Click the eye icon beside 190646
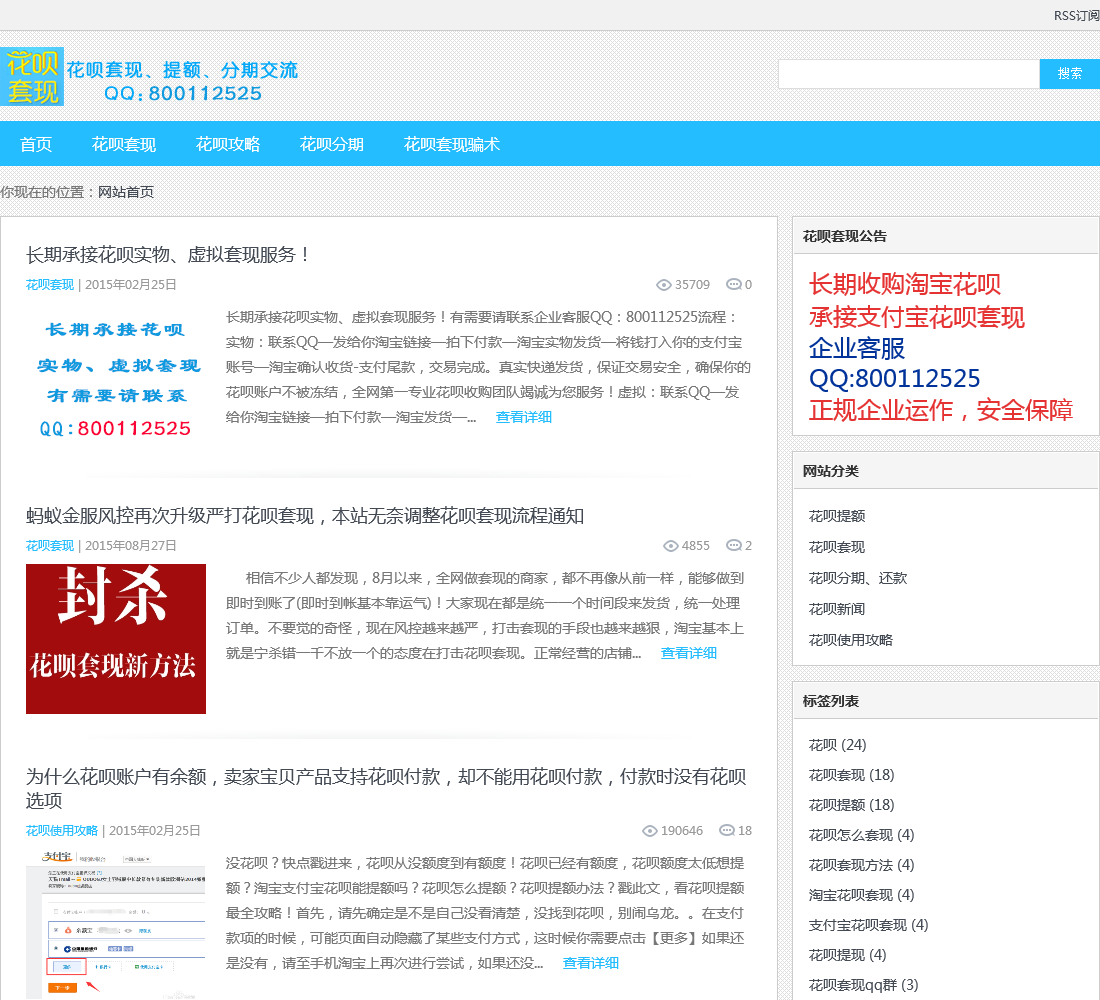The image size is (1100, 1000). (x=650, y=831)
